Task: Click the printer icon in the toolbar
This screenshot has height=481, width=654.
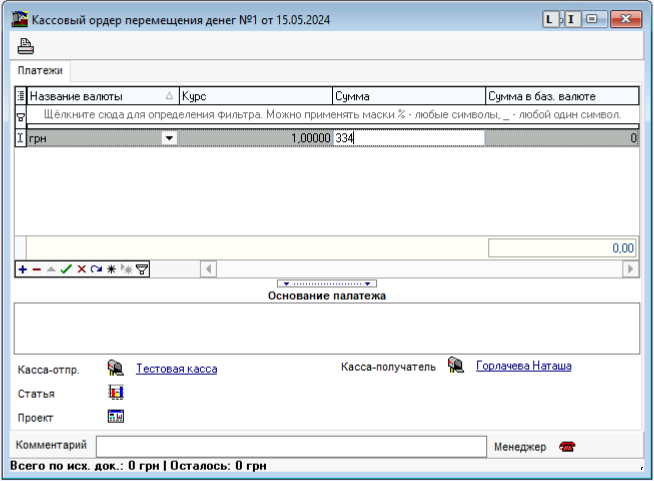Action: (x=25, y=46)
